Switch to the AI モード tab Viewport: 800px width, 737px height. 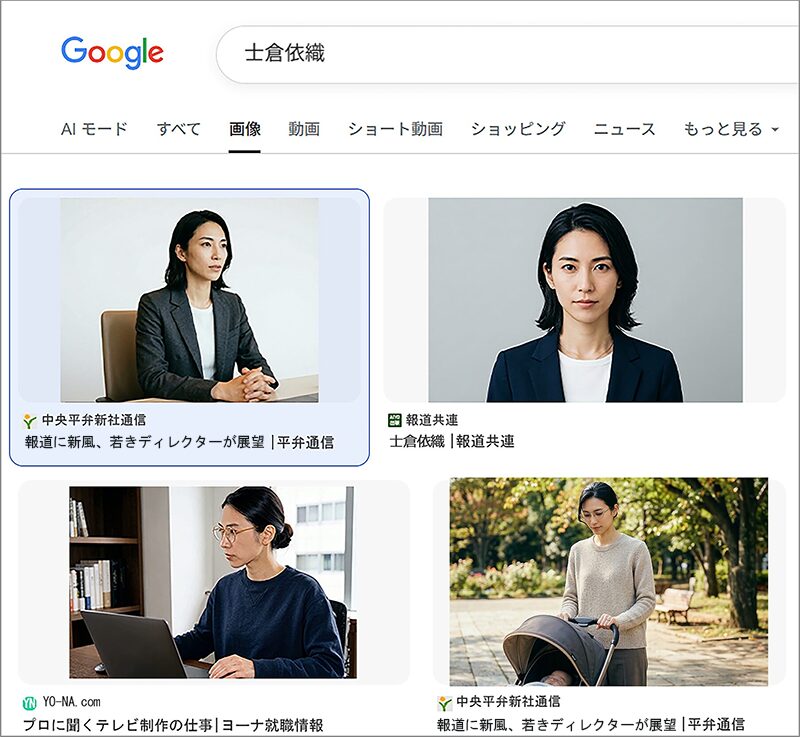click(x=94, y=129)
